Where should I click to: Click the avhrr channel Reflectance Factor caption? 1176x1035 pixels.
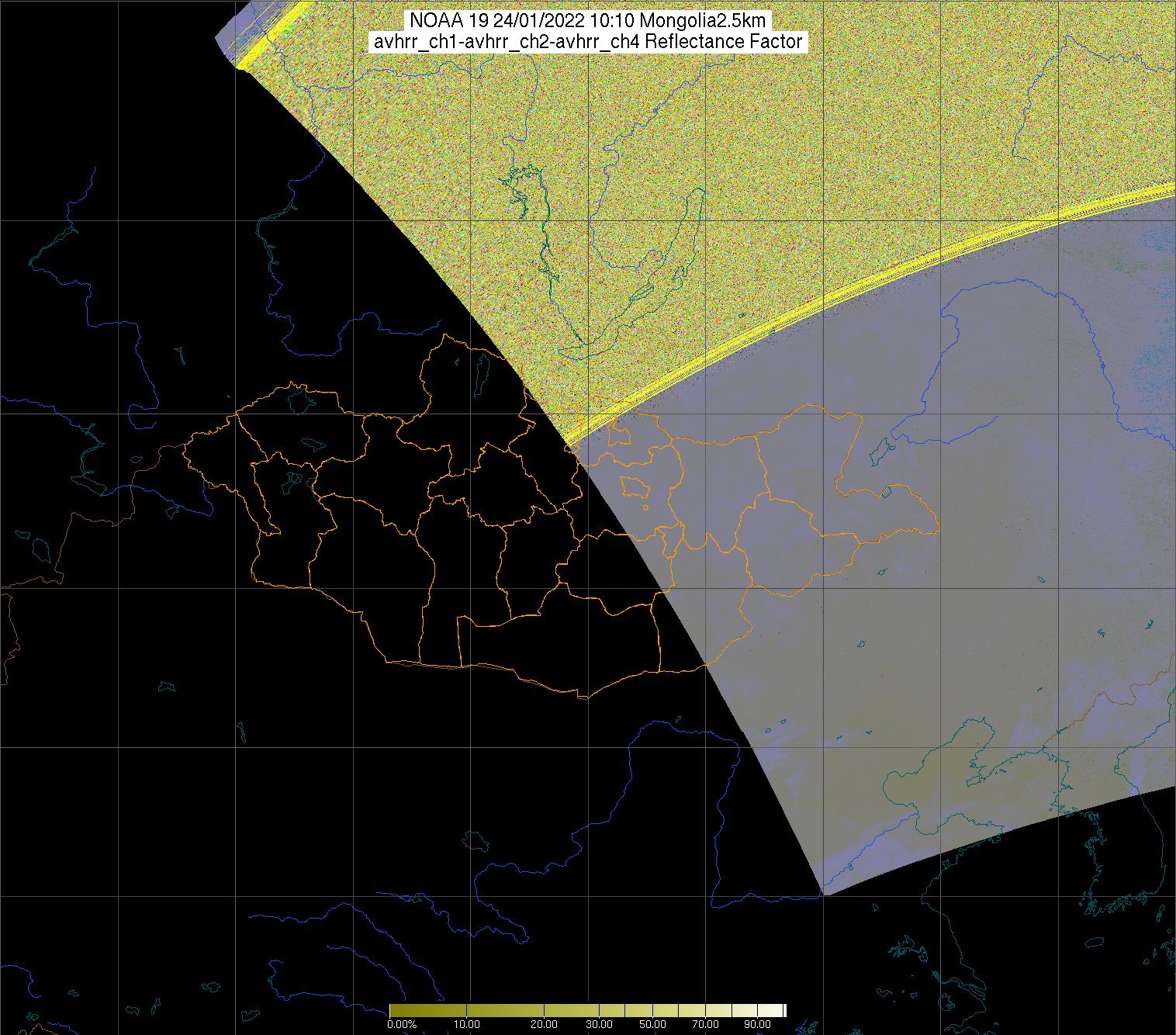588,42
